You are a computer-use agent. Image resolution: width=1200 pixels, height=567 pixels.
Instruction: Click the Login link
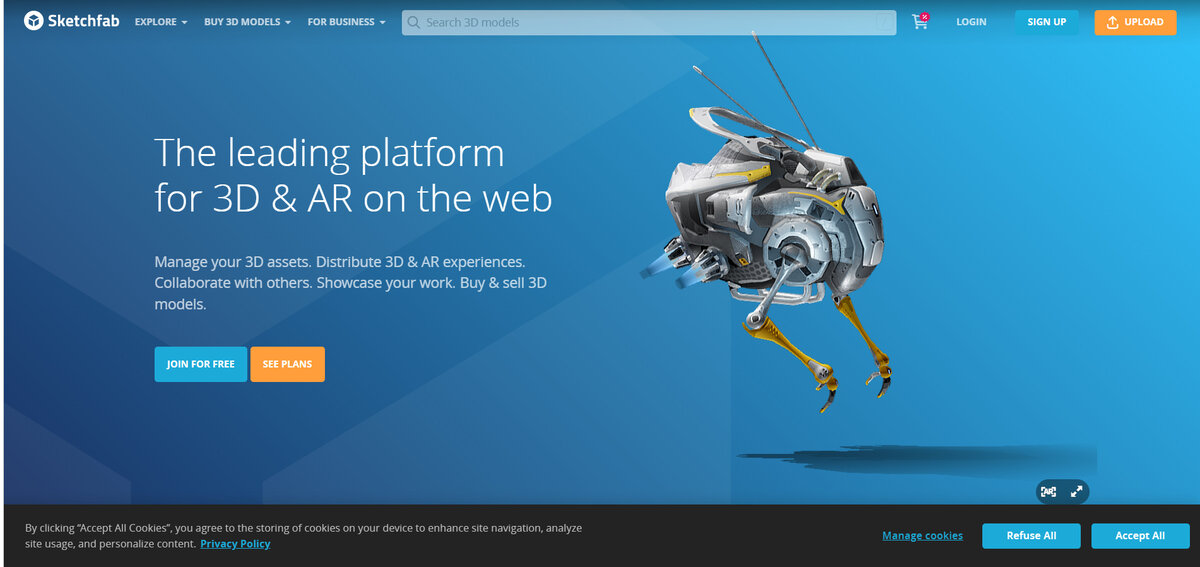(971, 22)
